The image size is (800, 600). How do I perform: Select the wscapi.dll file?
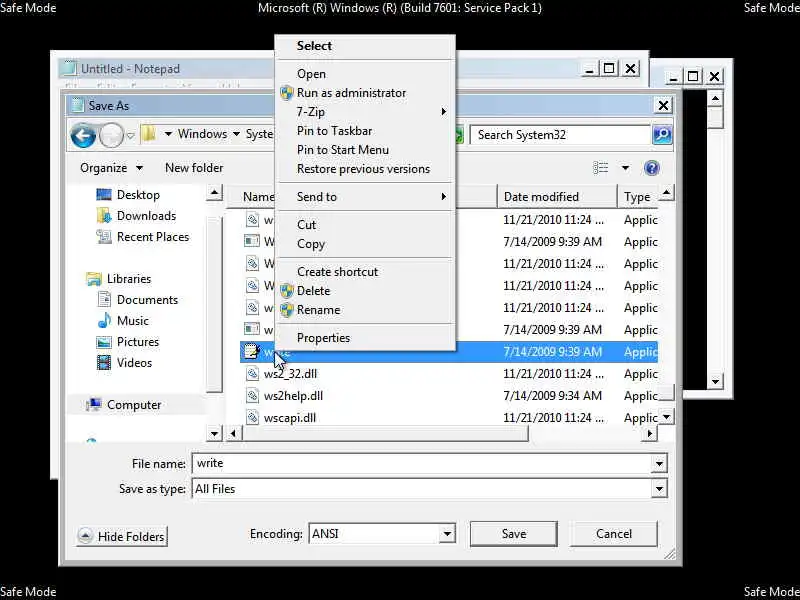pos(290,418)
